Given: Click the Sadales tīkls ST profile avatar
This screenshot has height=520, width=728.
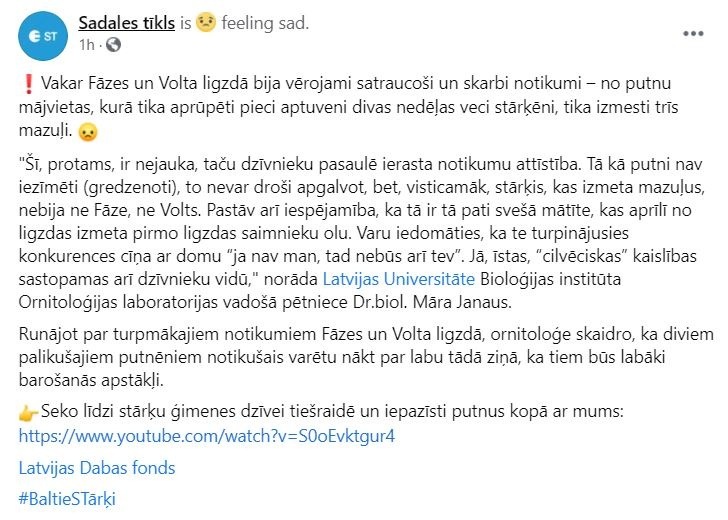Looking at the screenshot, I should (43, 36).
